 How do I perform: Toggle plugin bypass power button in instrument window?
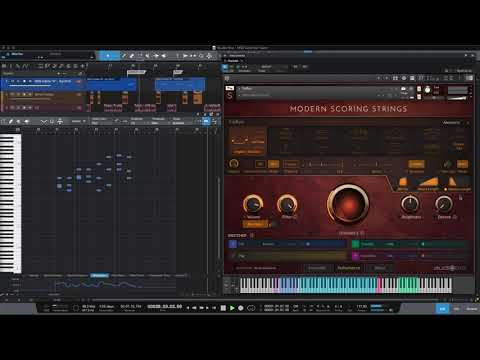(x=225, y=67)
